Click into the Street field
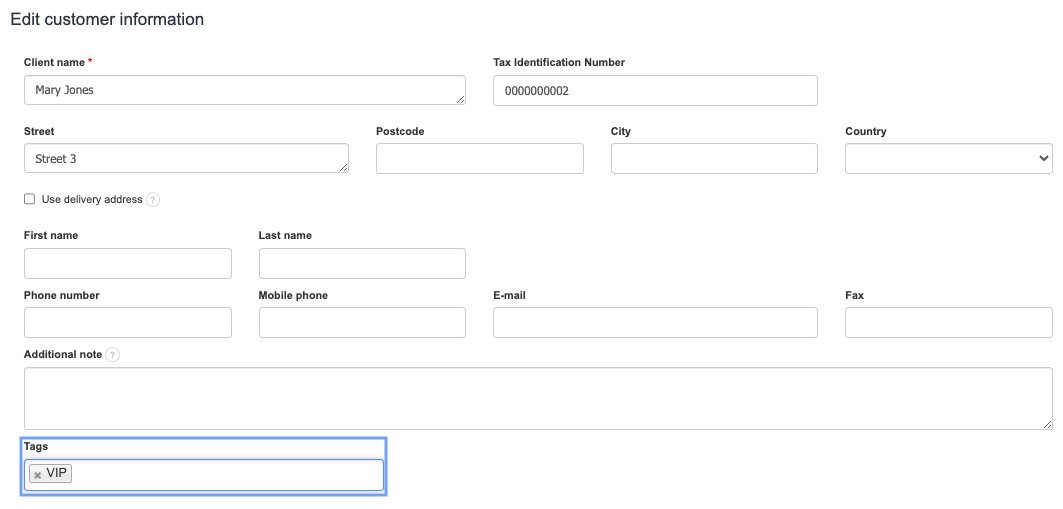Image resolution: width=1063 pixels, height=509 pixels. (186, 158)
